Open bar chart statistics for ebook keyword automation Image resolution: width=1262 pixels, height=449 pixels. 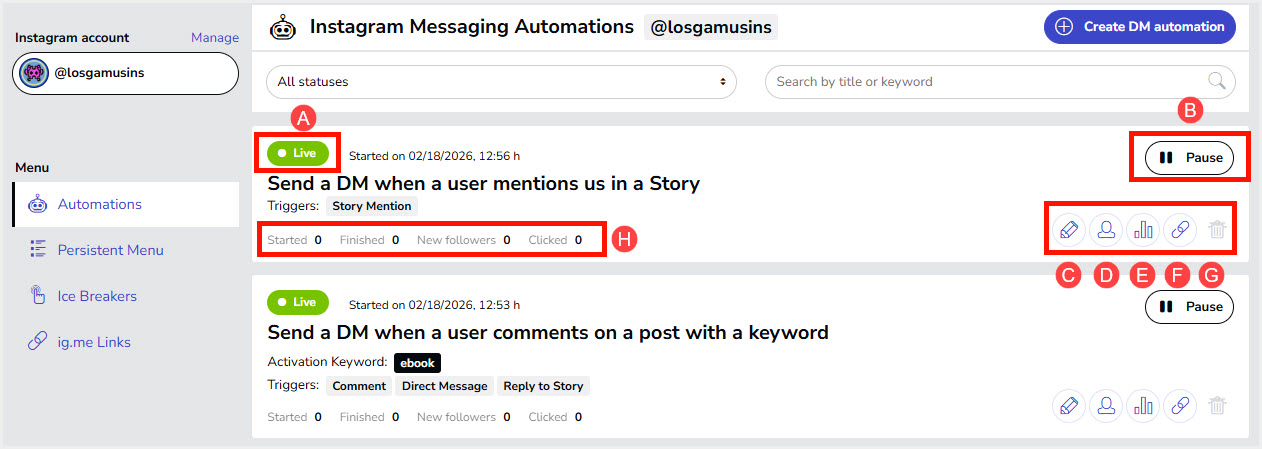pos(1143,406)
